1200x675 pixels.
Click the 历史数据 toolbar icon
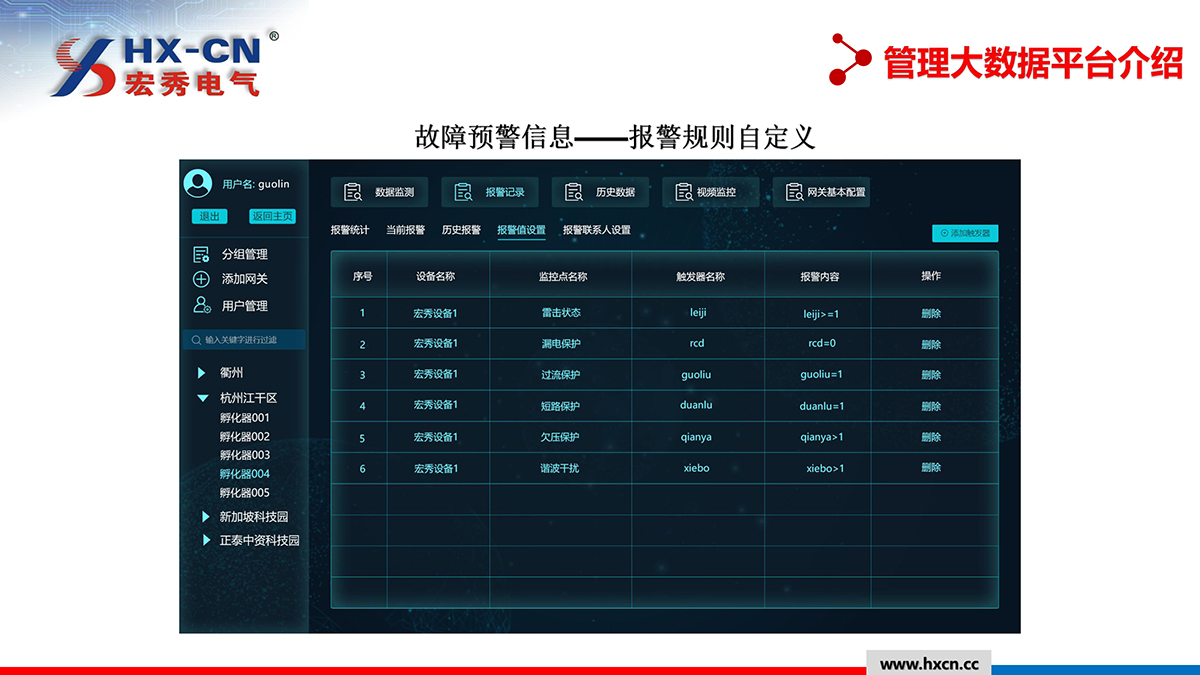tap(573, 192)
